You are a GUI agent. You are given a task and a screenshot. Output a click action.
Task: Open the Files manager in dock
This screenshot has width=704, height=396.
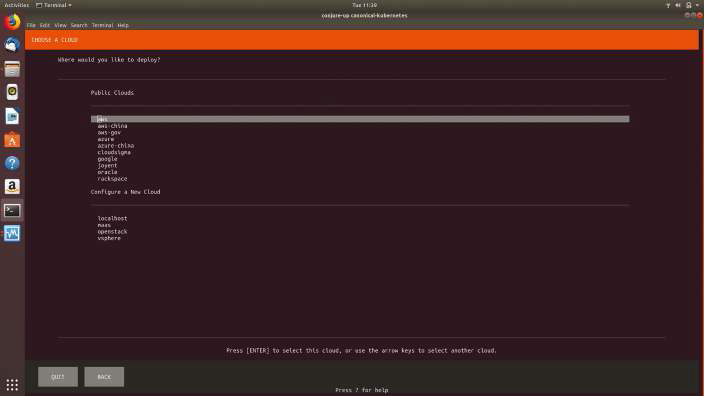click(x=12, y=69)
